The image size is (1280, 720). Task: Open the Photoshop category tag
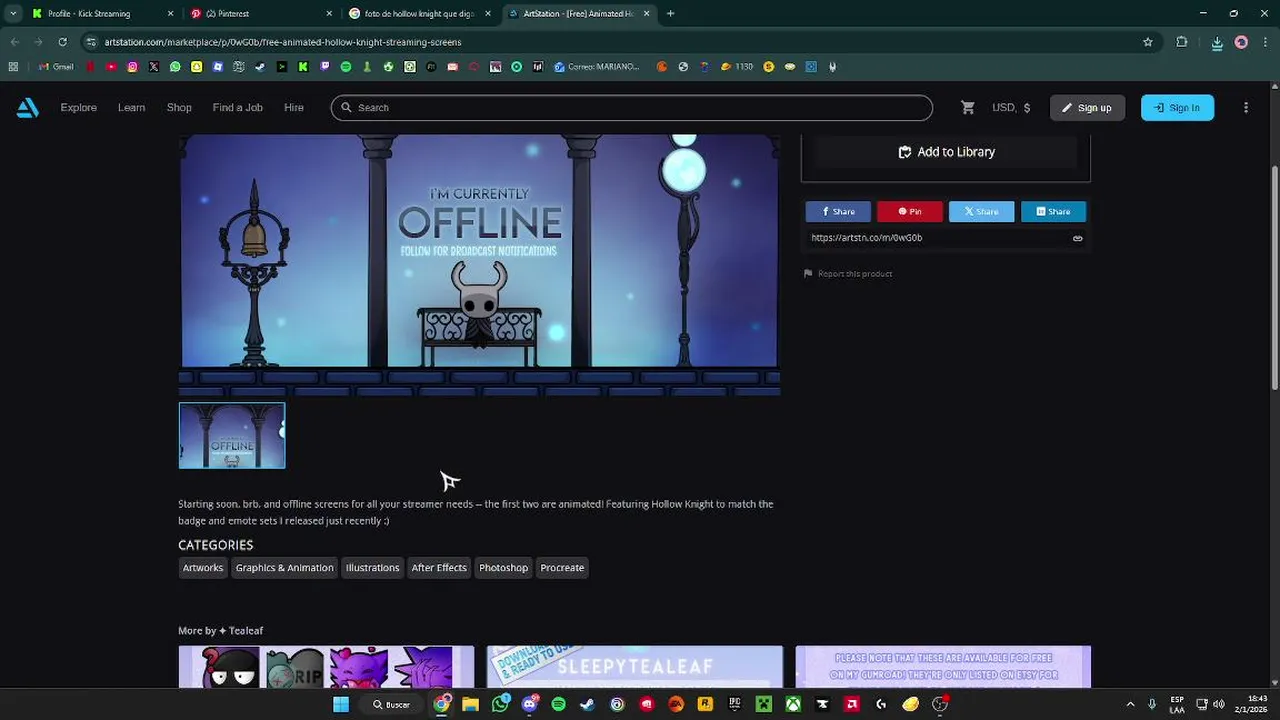pos(503,568)
